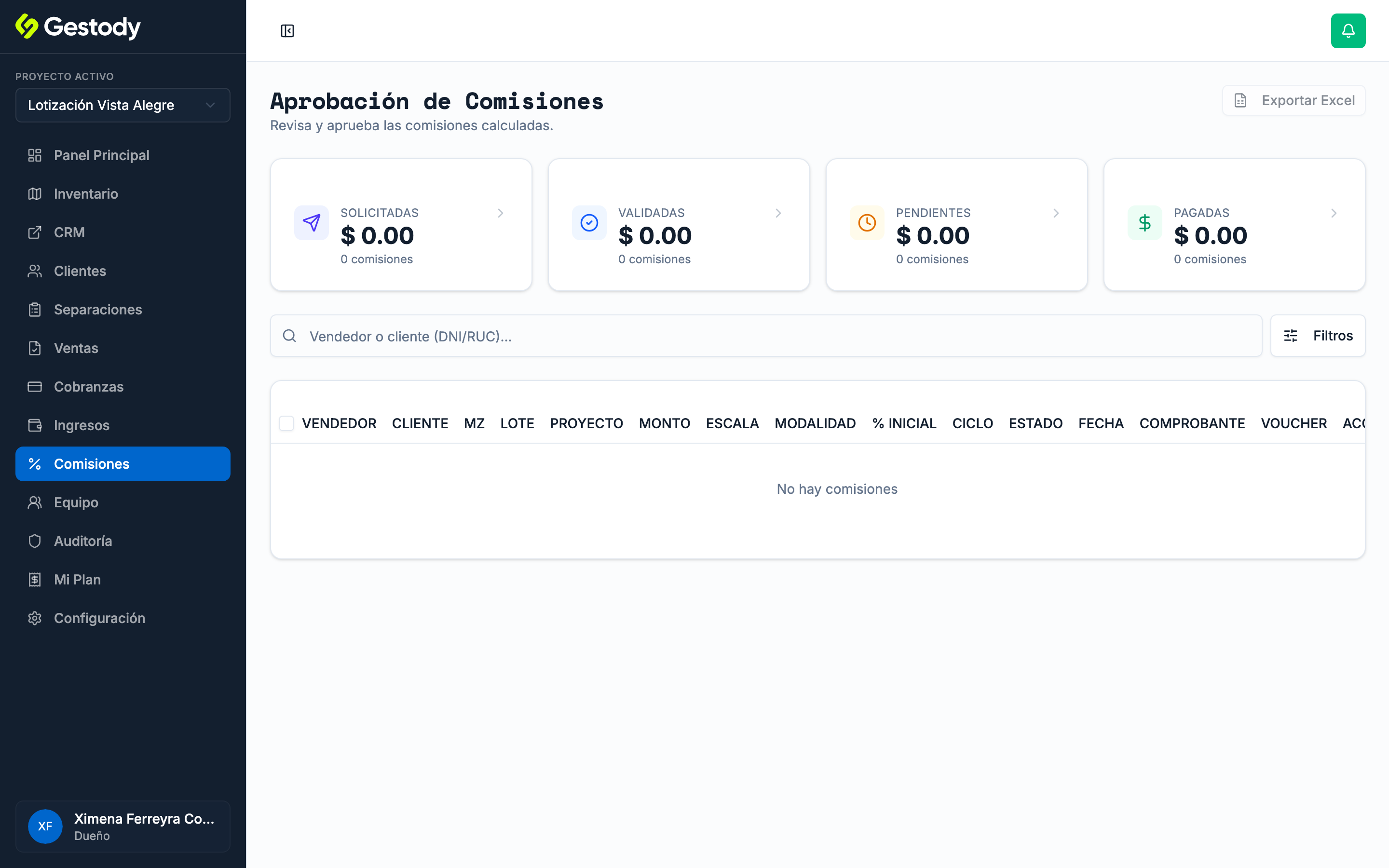Open the Filtros button
Viewport: 1389px width, 868px height.
1318,336
